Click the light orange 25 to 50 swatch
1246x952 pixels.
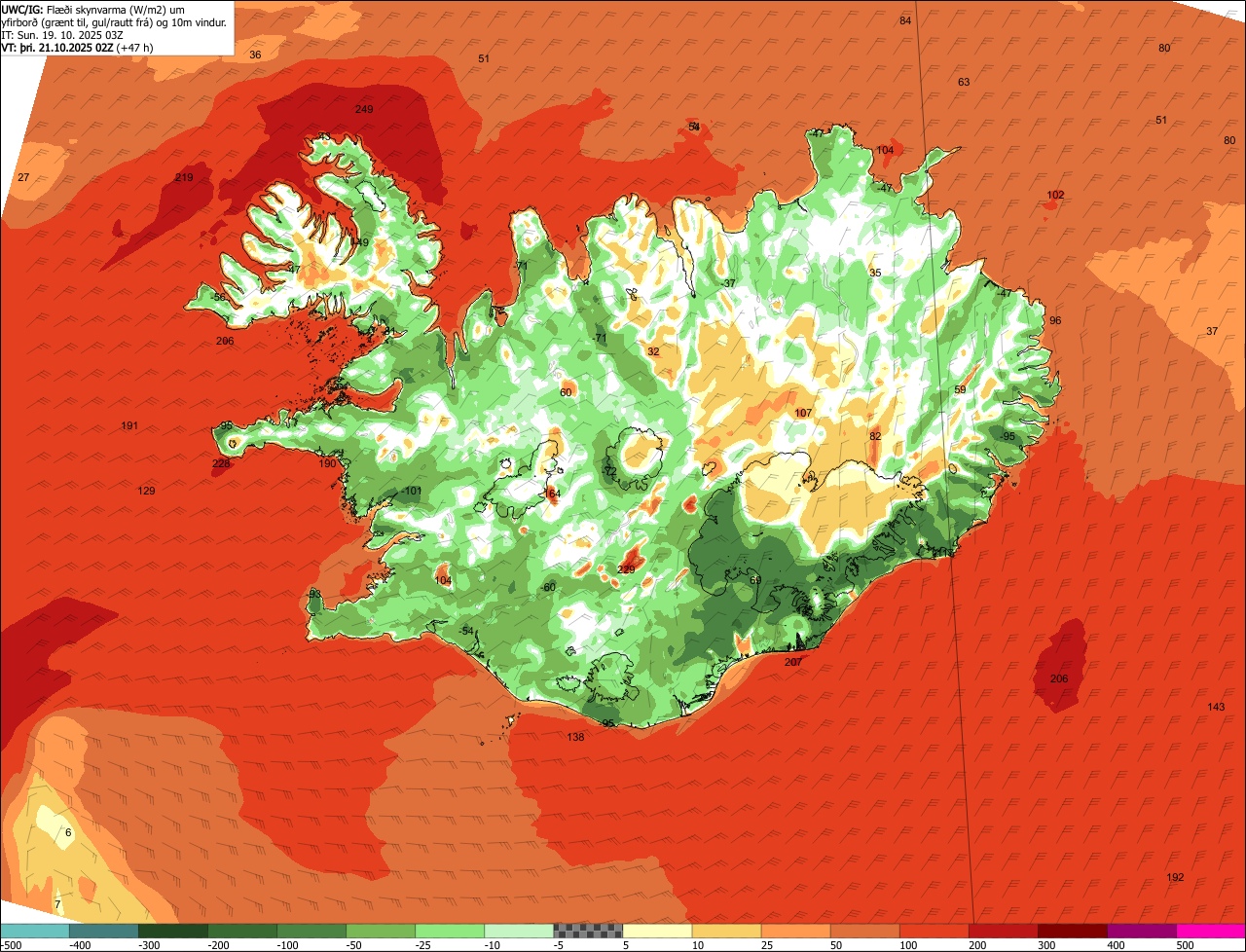pyautogui.click(x=795, y=931)
